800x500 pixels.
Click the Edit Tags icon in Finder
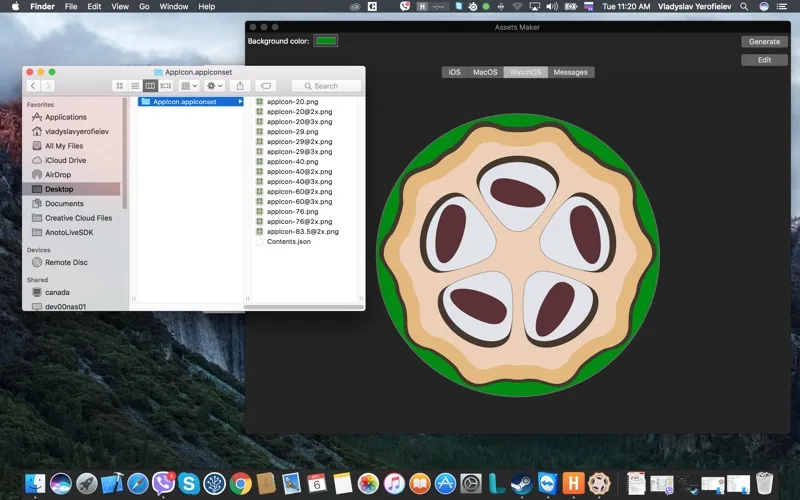point(266,86)
